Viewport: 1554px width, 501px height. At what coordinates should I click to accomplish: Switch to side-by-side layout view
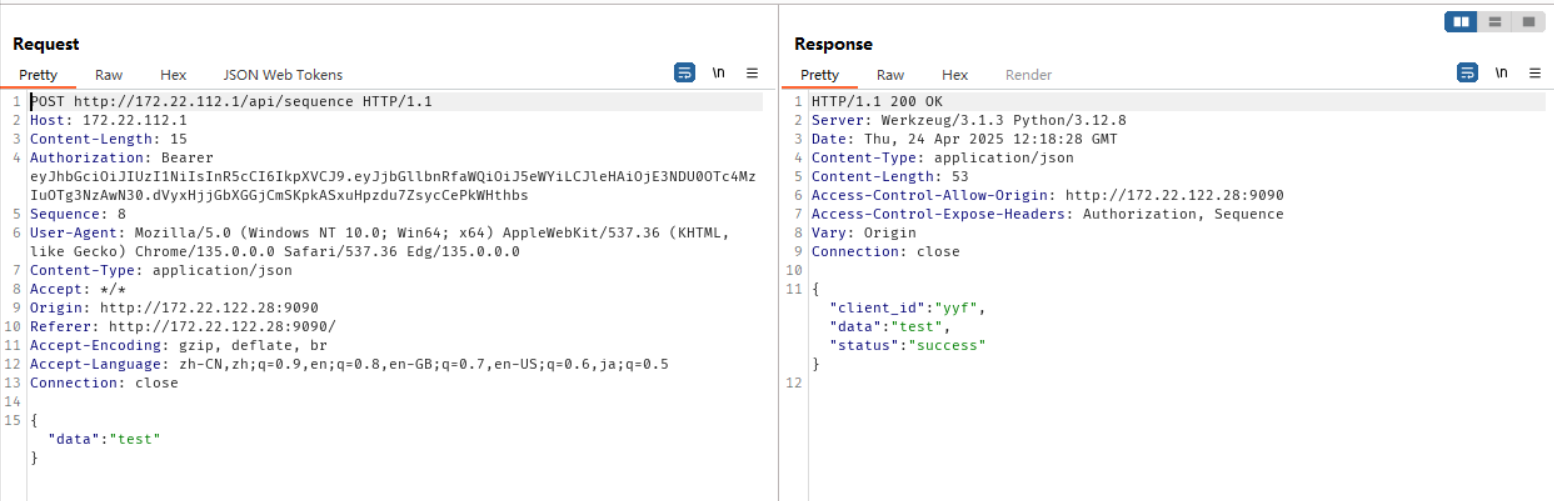1461,21
